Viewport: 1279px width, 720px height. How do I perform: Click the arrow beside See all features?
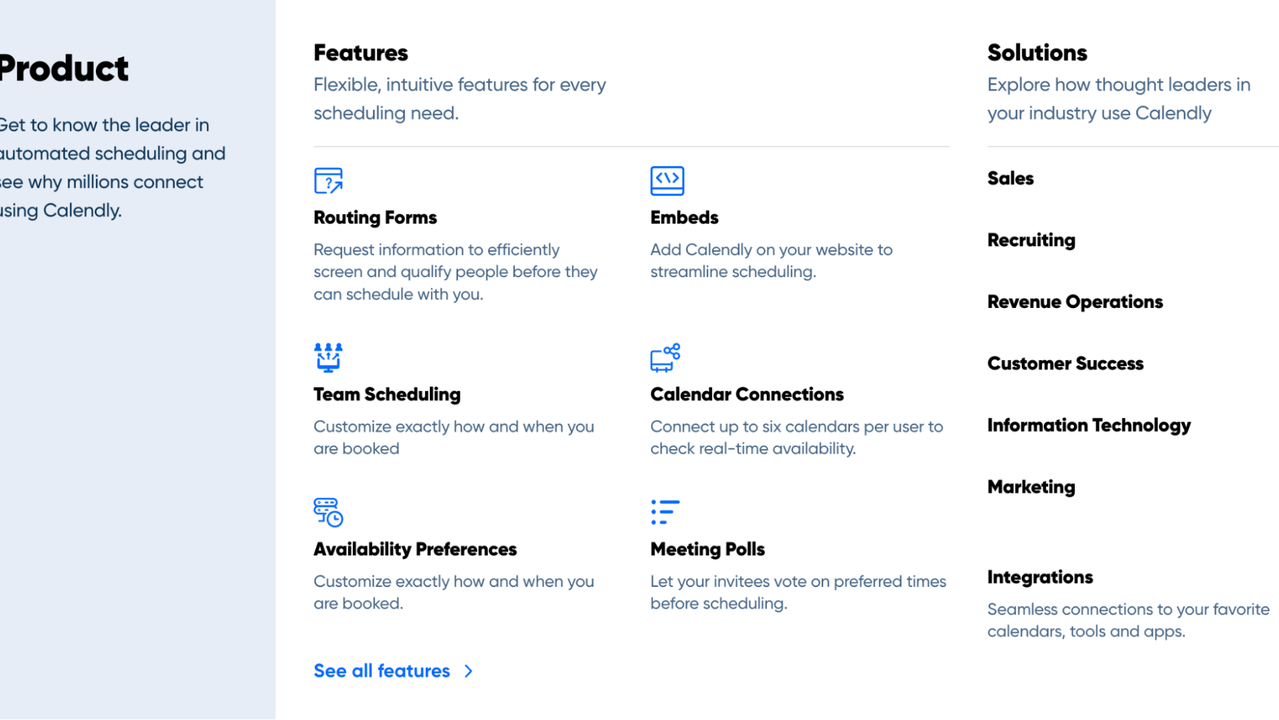click(x=469, y=671)
